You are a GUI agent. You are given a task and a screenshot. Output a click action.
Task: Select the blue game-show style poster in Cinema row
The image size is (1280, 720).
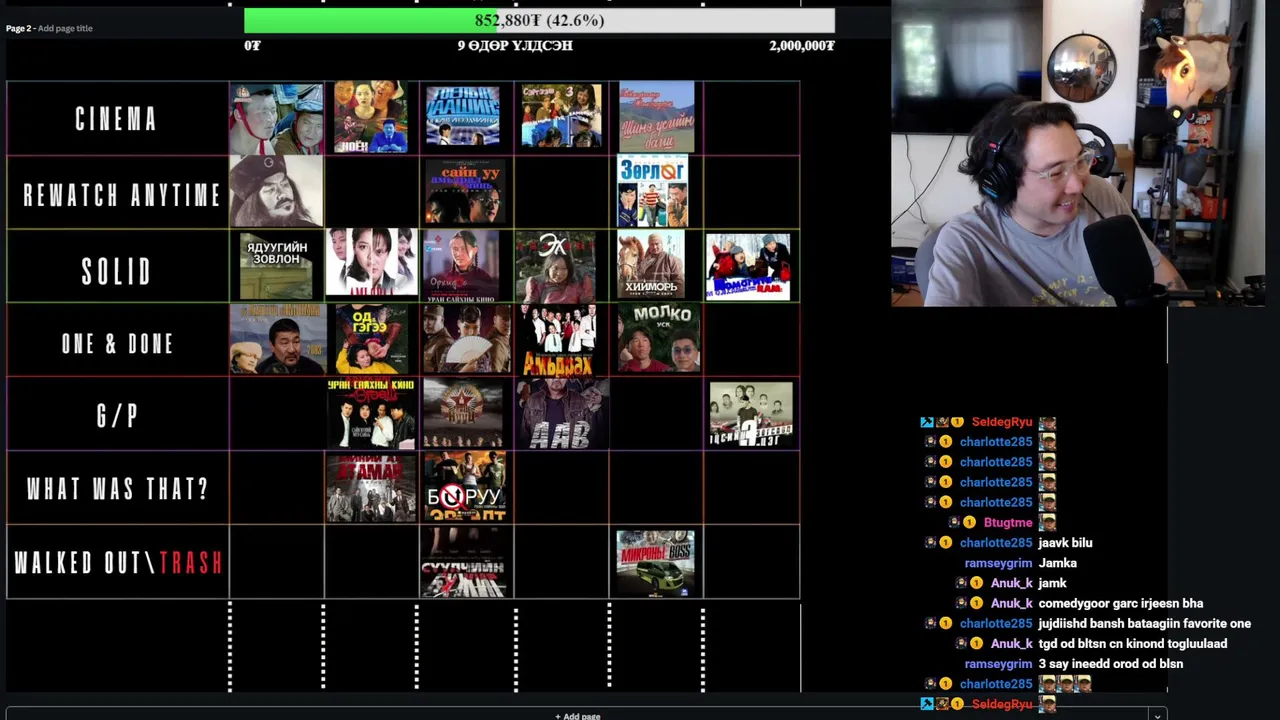point(463,117)
